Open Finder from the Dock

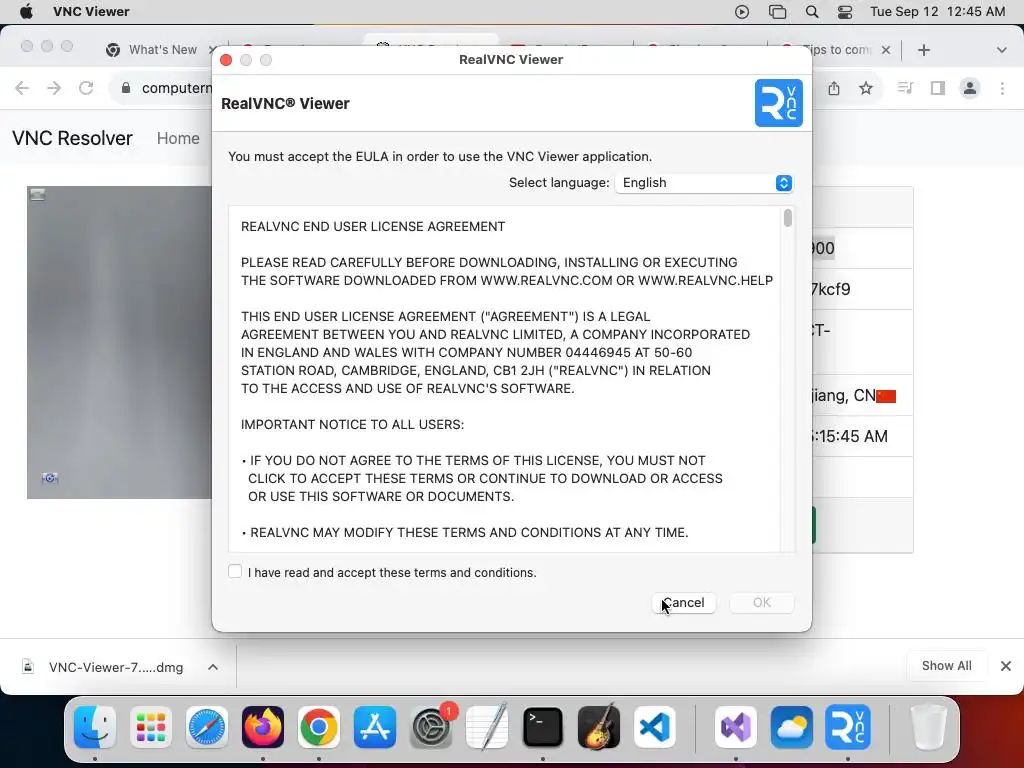coord(95,726)
